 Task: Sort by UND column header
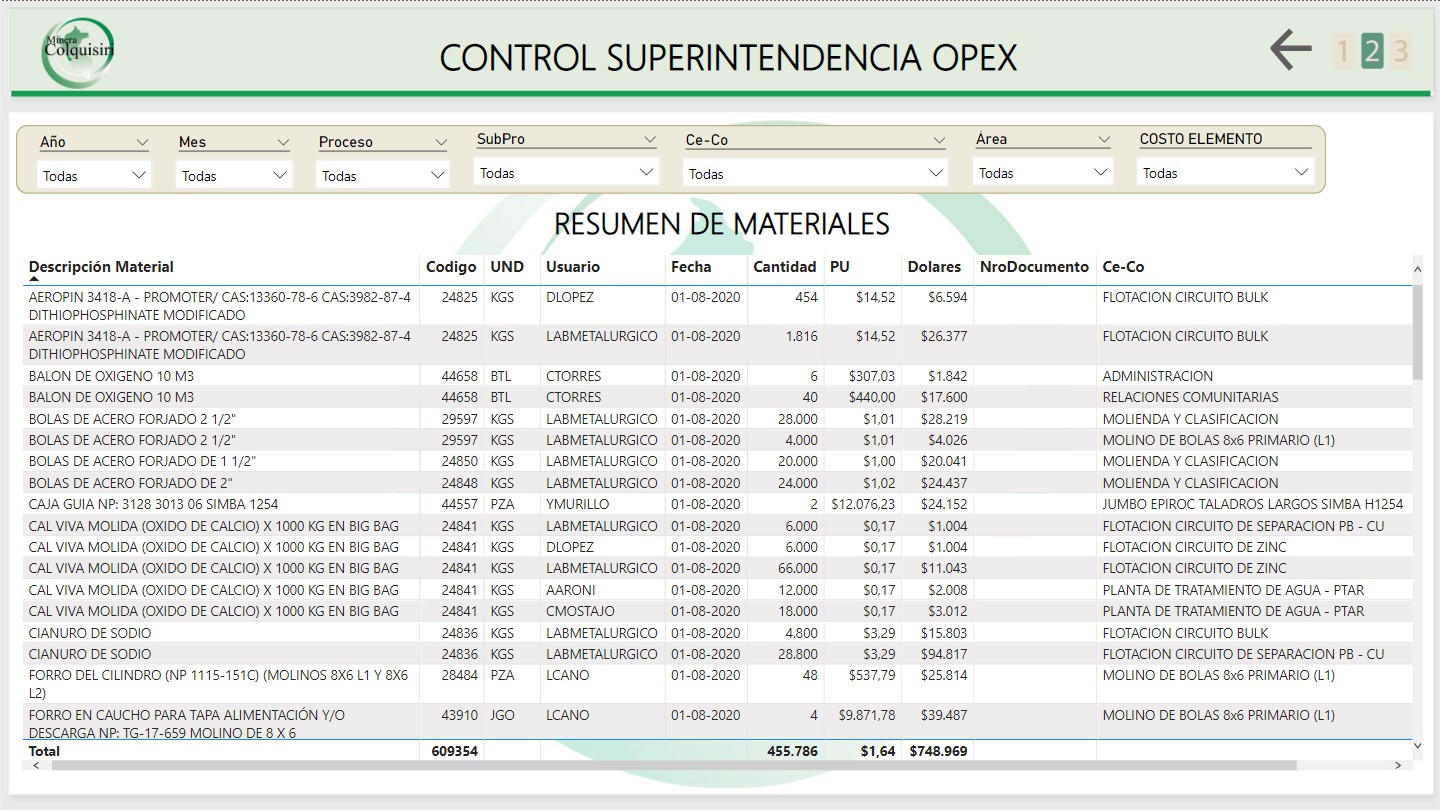pos(507,267)
